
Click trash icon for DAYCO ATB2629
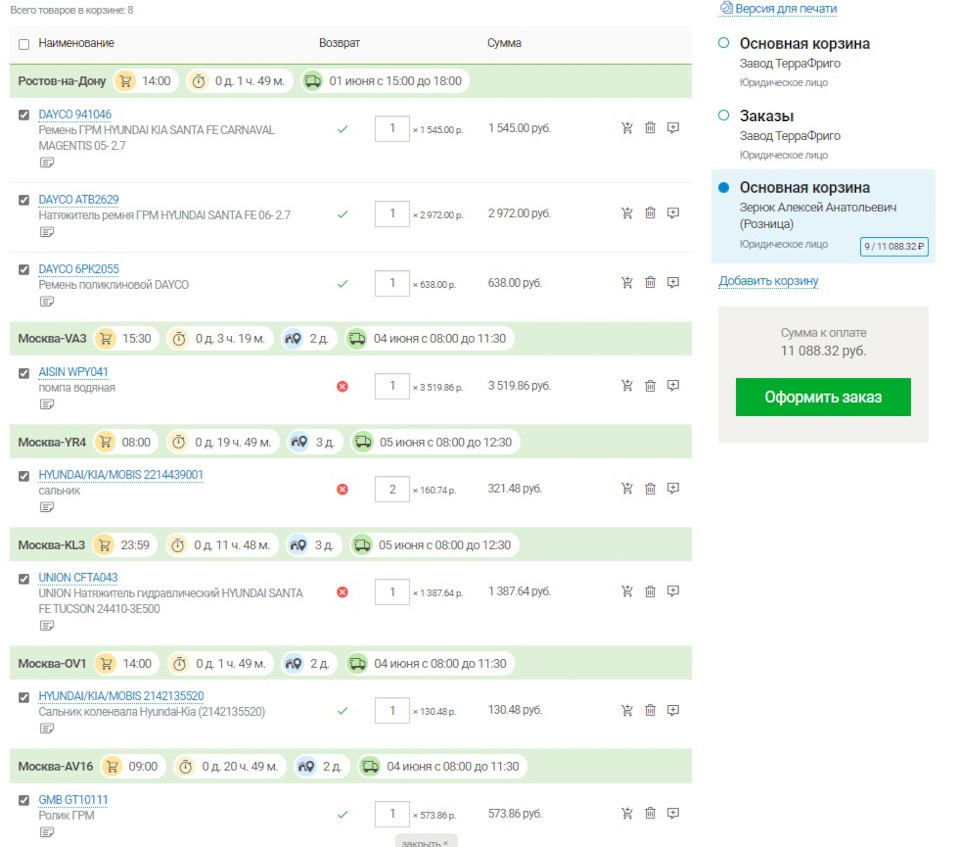pos(650,213)
